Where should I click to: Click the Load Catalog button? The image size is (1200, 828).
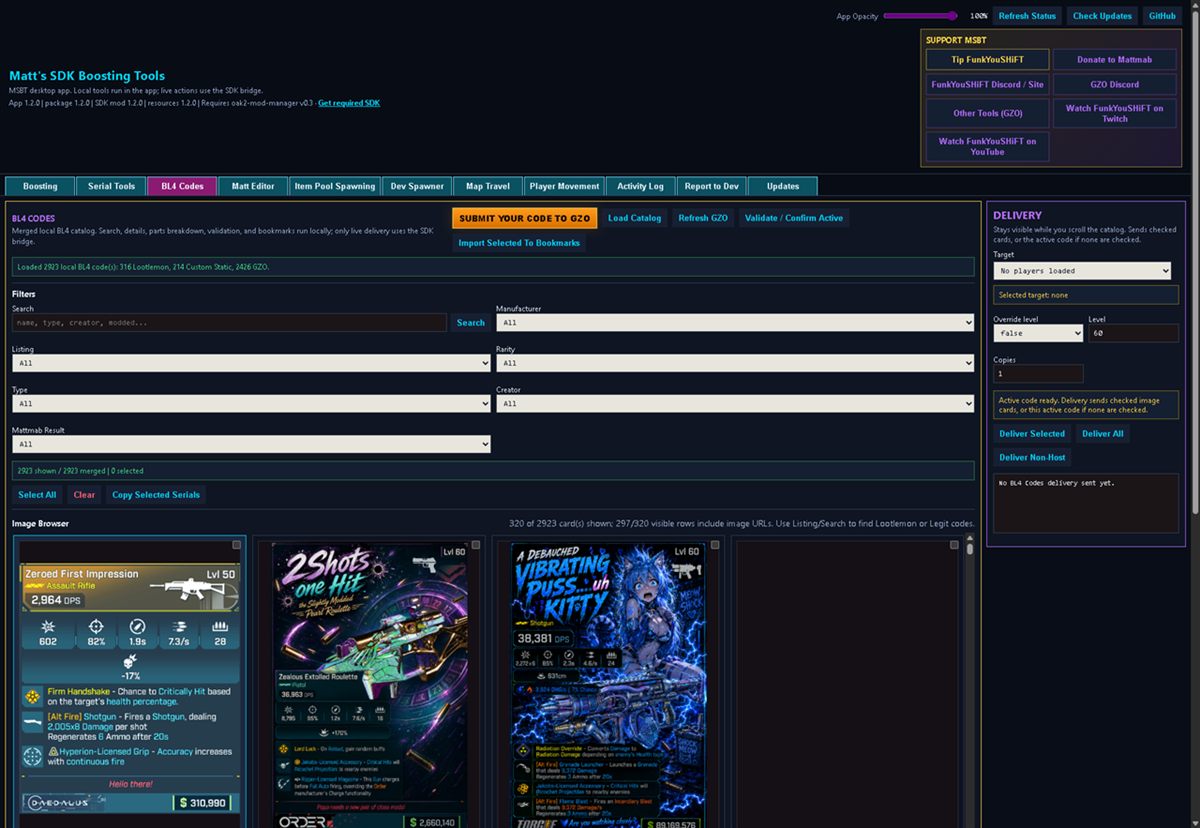click(634, 218)
